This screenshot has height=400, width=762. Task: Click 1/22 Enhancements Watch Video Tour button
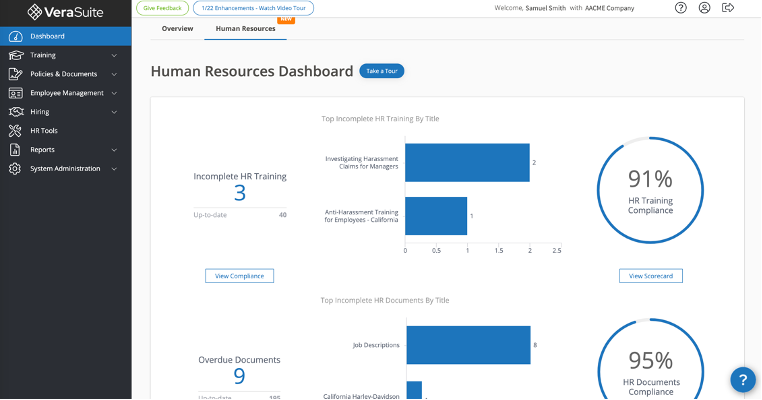[253, 8]
